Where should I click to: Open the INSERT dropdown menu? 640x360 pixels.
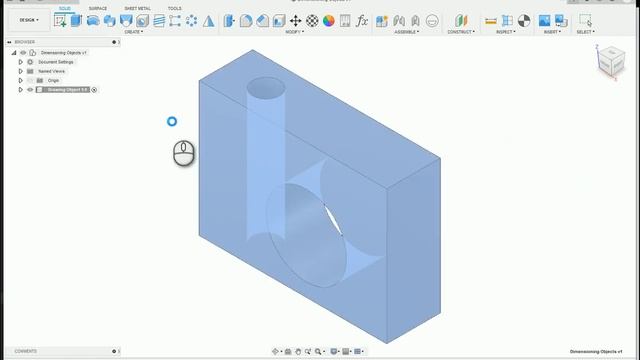(552, 32)
